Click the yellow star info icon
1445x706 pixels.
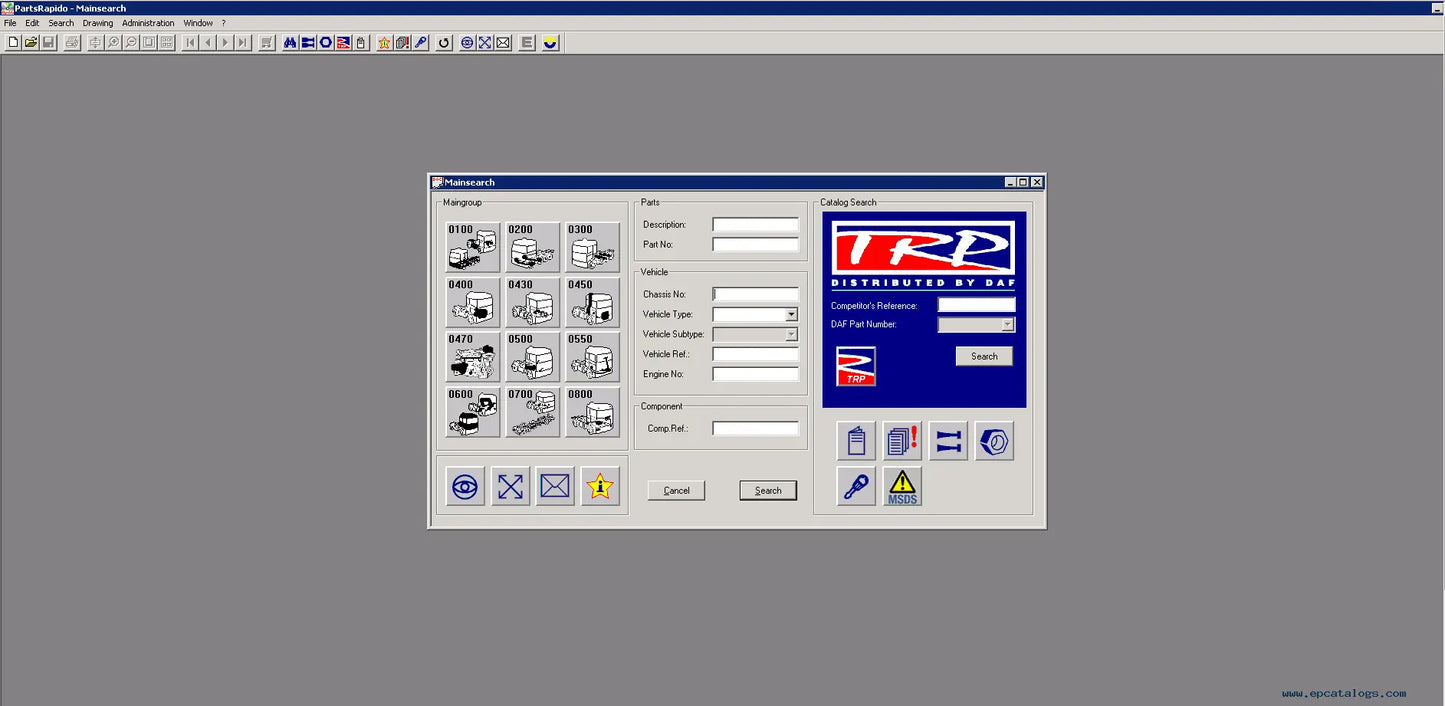(x=600, y=486)
